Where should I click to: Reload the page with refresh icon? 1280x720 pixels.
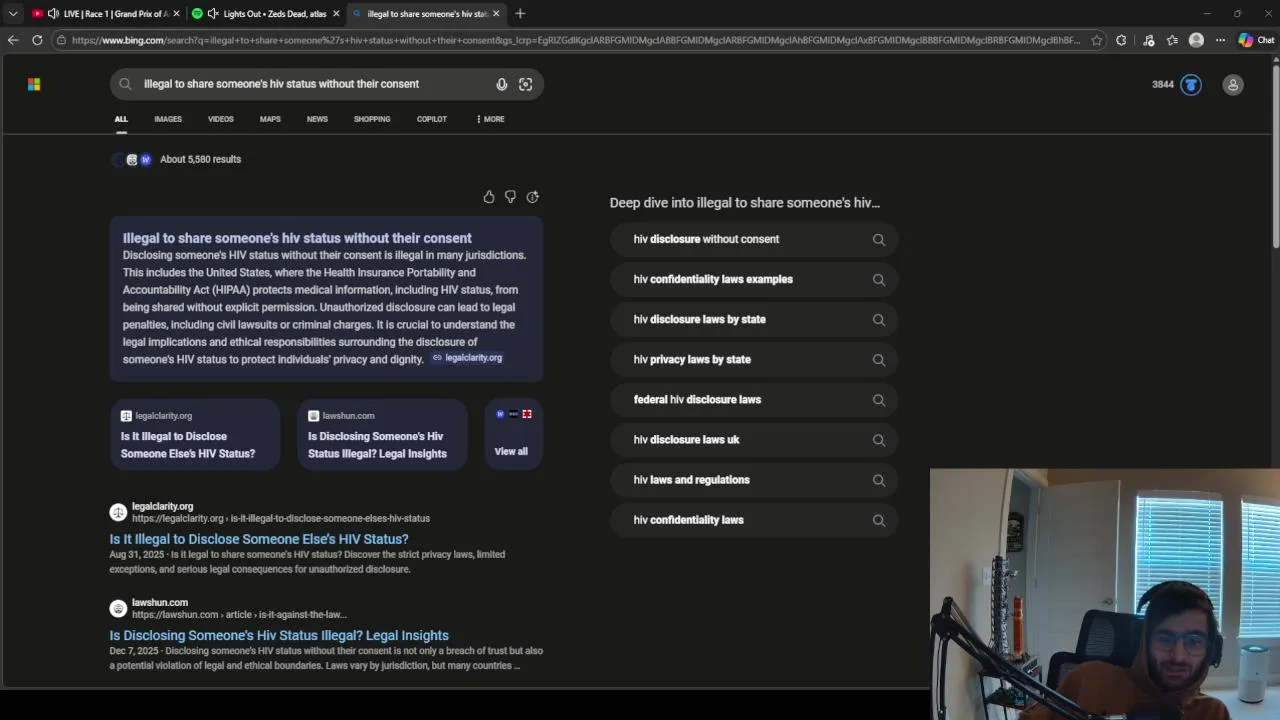tap(37, 40)
